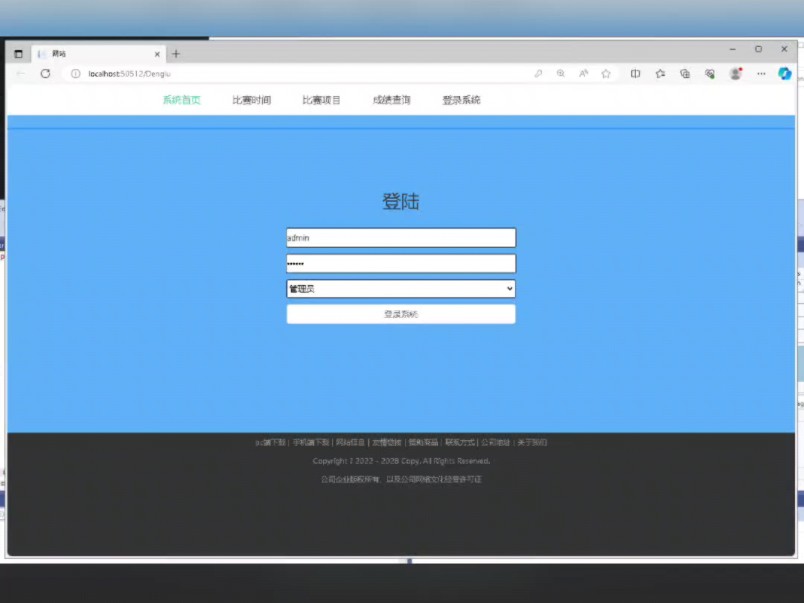Image resolution: width=804 pixels, height=603 pixels.
Task: Open a new browser tab with plus
Action: click(x=176, y=54)
